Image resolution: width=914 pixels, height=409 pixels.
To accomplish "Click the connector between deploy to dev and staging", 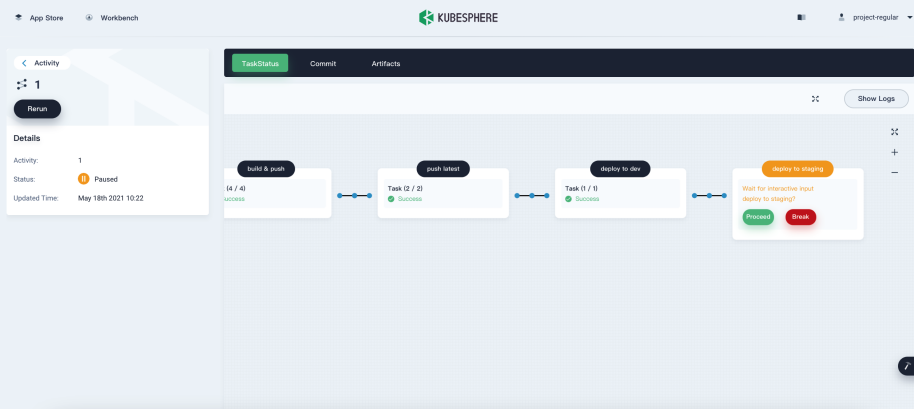I will coord(709,196).
